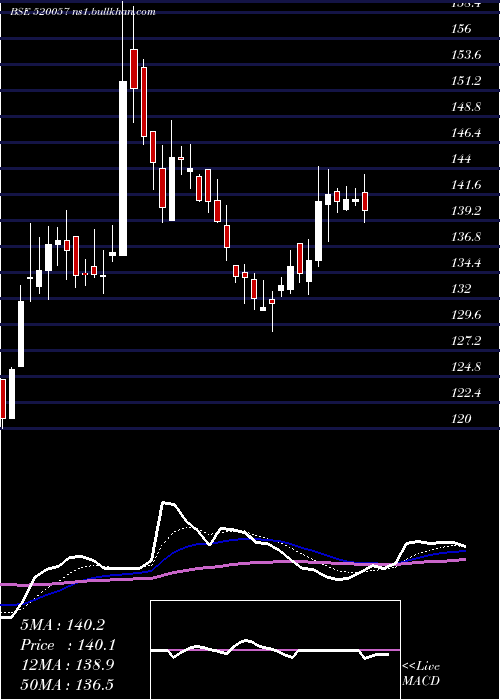Click the 146.4 price axis label

(466, 133)
